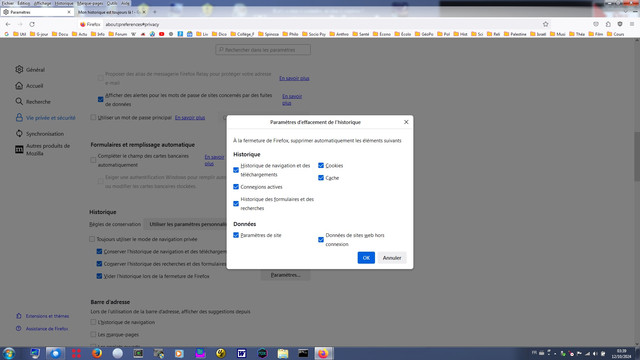The height and width of the screenshot is (360, 640).
Task: Open the Marque-pages menu
Action: (x=90, y=3)
